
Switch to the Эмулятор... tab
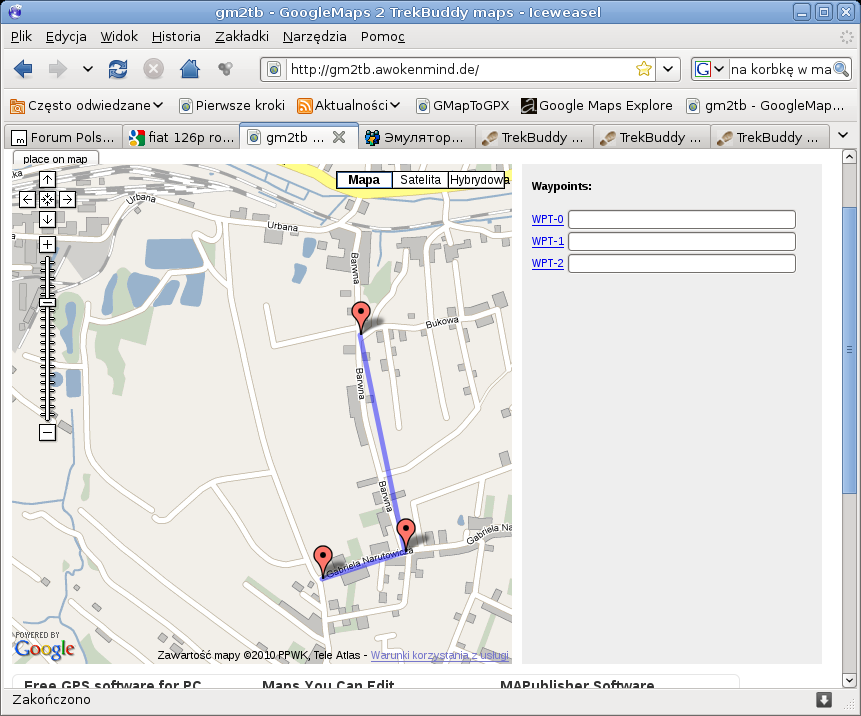416,138
